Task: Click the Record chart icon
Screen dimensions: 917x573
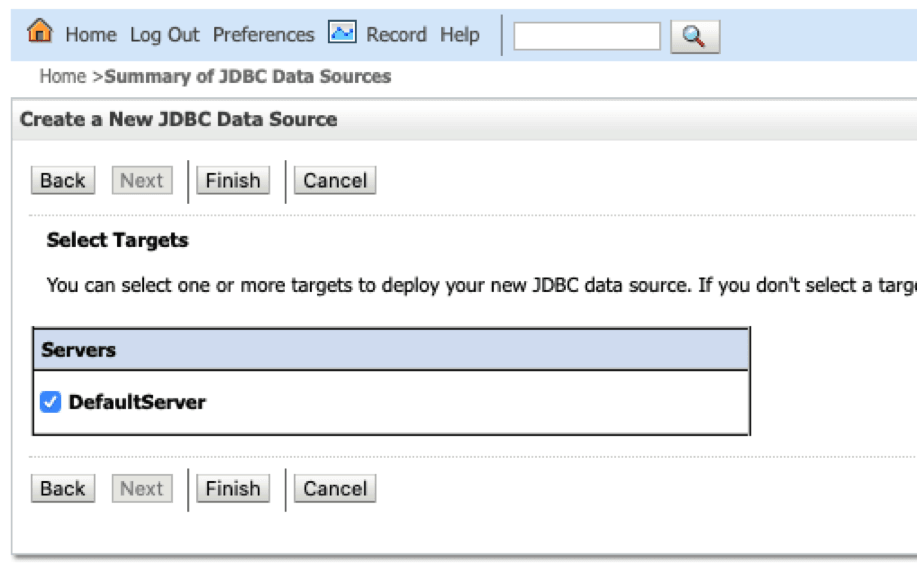Action: [x=342, y=32]
